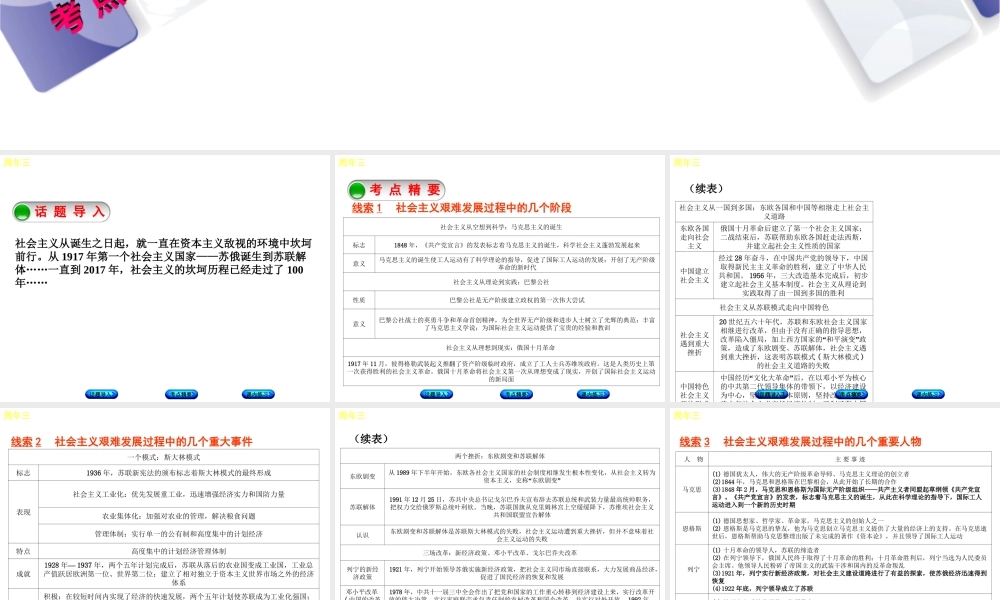Click the 中国建立社会主义 row label
This screenshot has height=600, width=1000.
[x=695, y=275]
